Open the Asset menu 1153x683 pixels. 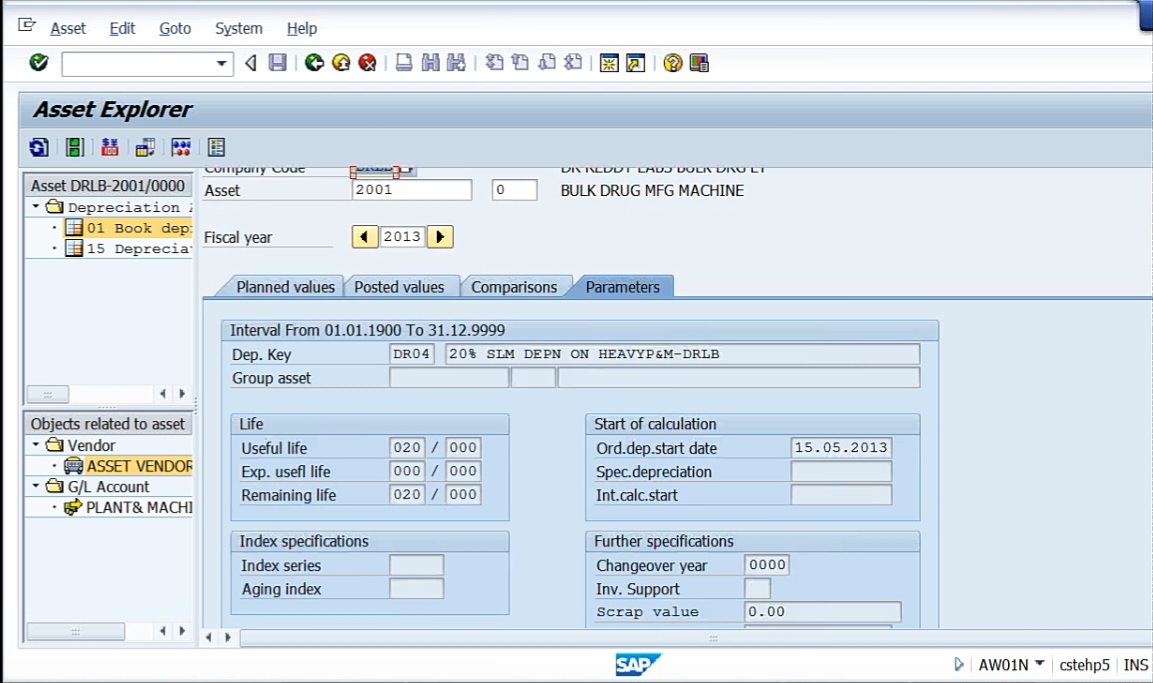pyautogui.click(x=68, y=29)
